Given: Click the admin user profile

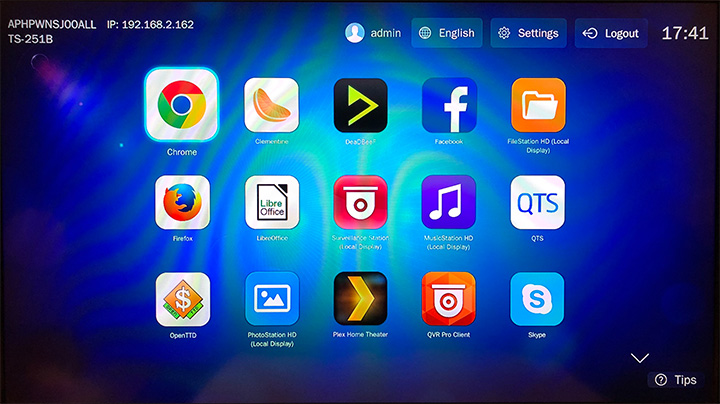Looking at the screenshot, I should [373, 33].
